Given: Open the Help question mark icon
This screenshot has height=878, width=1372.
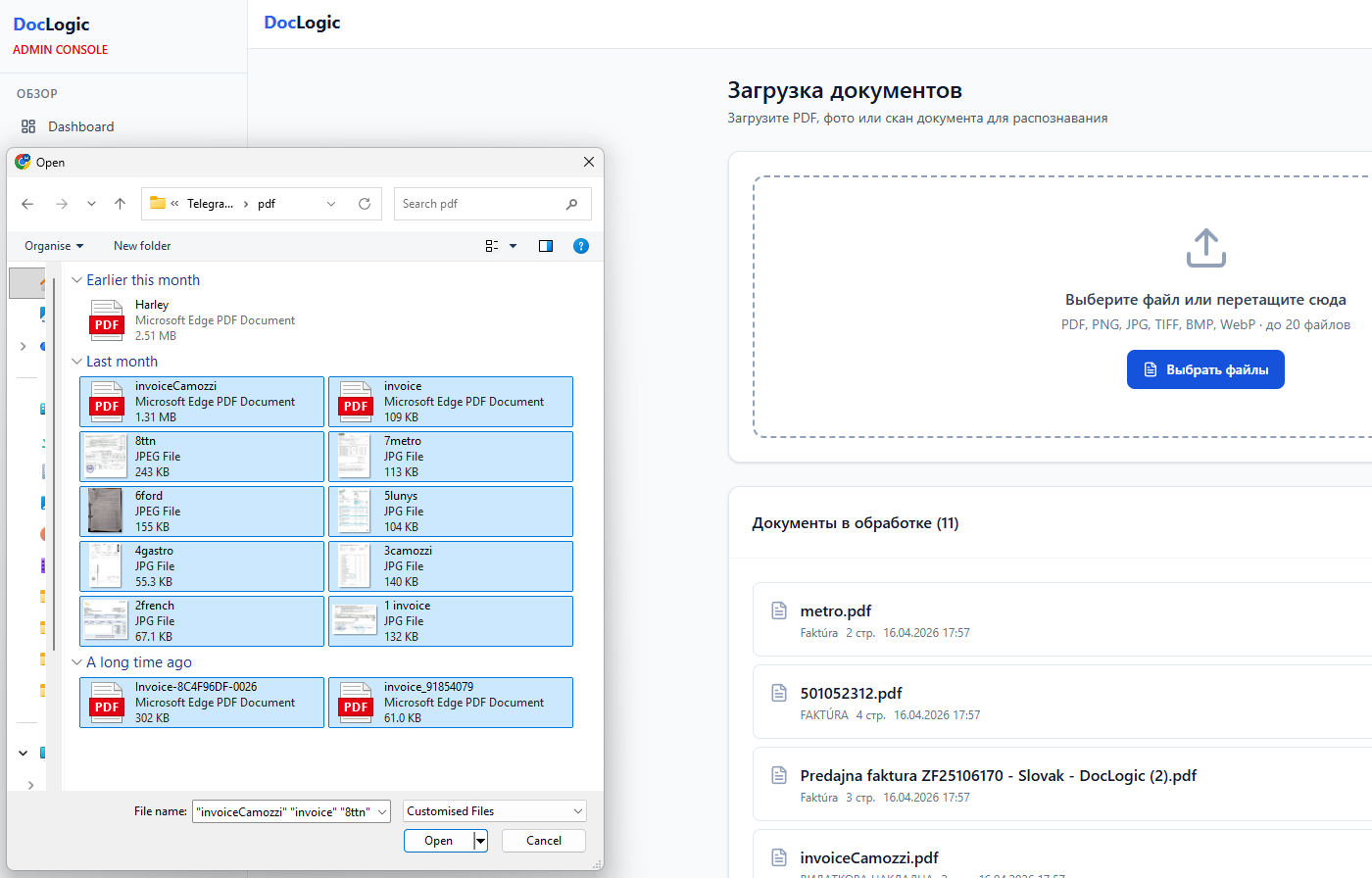Looking at the screenshot, I should tap(581, 246).
